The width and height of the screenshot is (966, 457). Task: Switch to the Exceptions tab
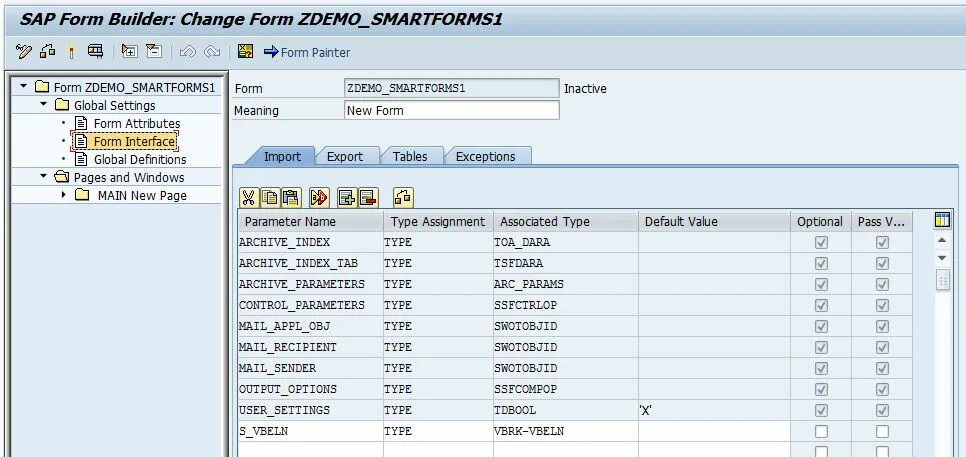pyautogui.click(x=485, y=156)
